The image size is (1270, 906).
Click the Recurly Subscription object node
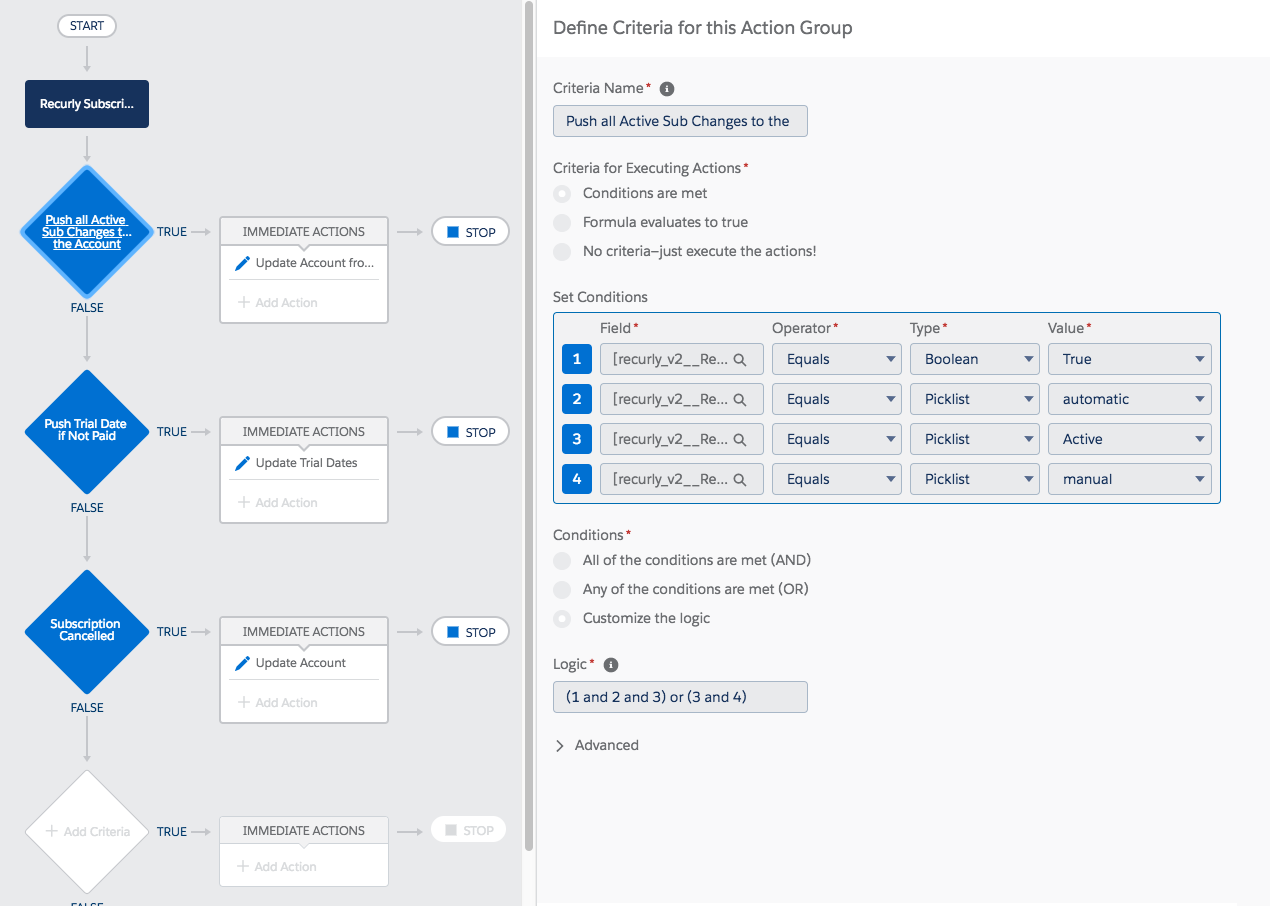coord(87,104)
